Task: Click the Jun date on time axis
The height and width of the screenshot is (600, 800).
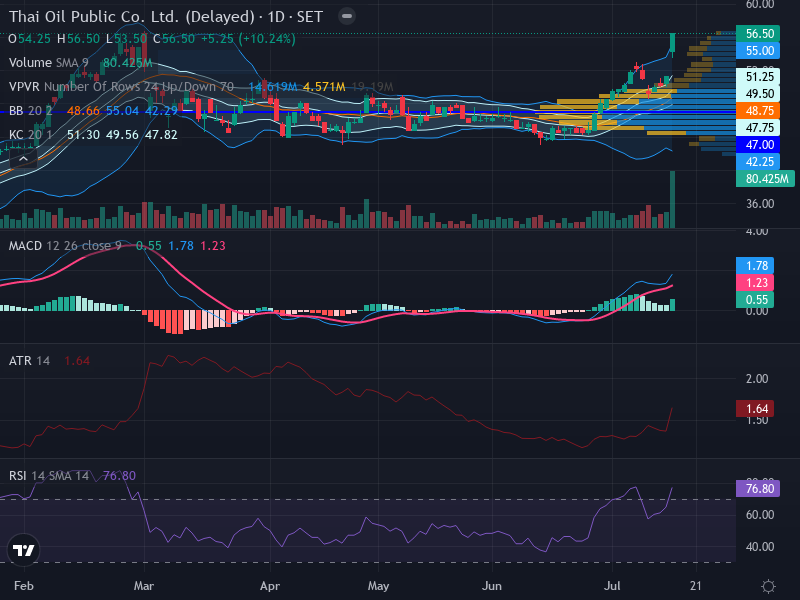Action: 492,586
